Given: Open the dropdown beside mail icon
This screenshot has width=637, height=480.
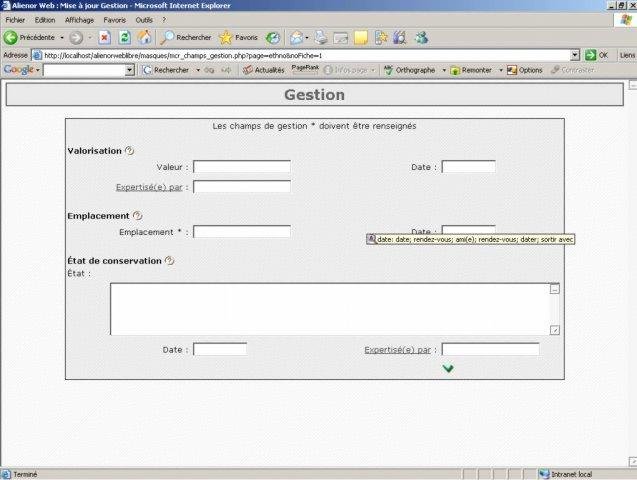Looking at the screenshot, I should pos(307,38).
